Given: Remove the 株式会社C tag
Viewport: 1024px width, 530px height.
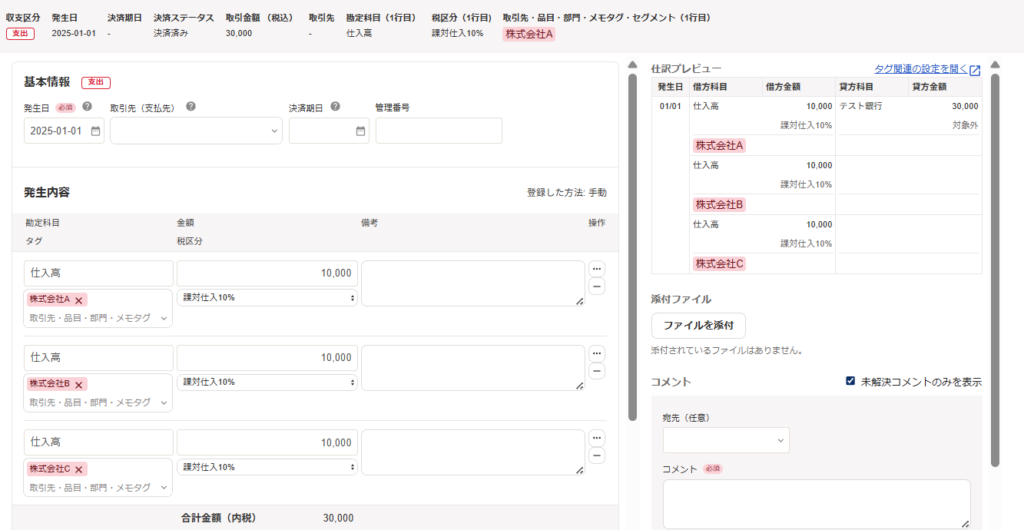Looking at the screenshot, I should pyautogui.click(x=79, y=469).
